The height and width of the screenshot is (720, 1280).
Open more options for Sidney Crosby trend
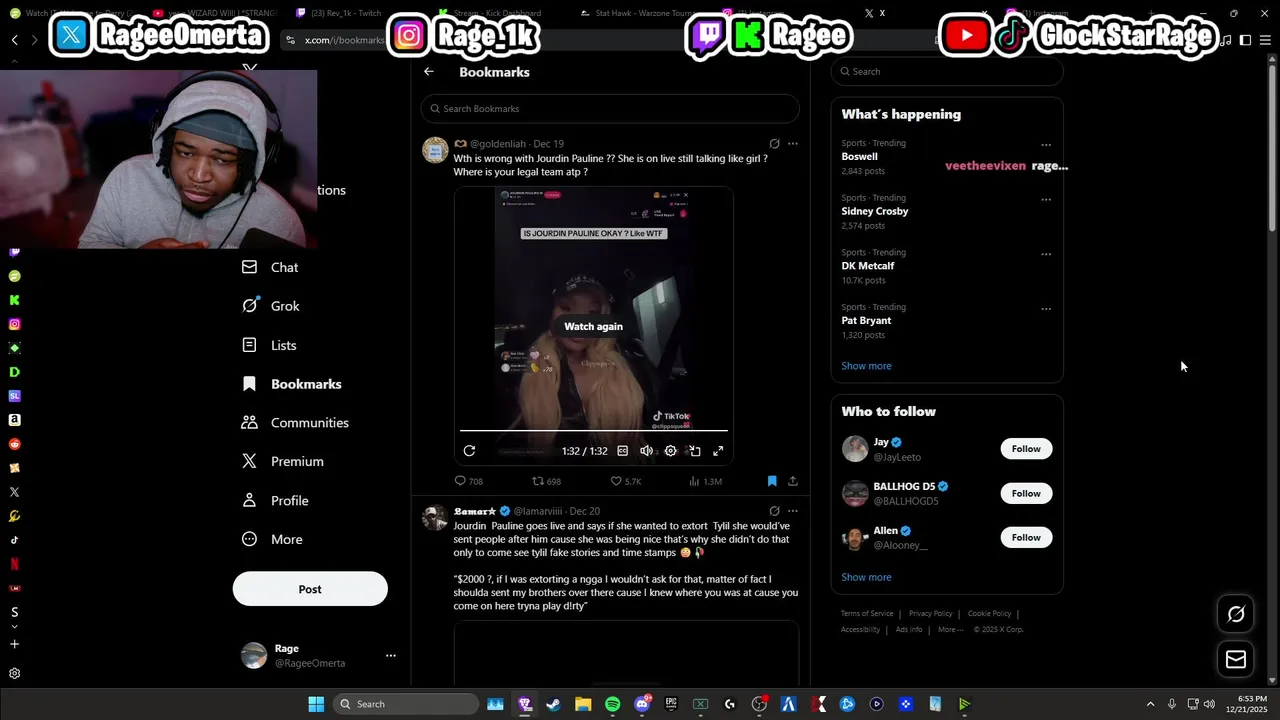pyautogui.click(x=1046, y=200)
